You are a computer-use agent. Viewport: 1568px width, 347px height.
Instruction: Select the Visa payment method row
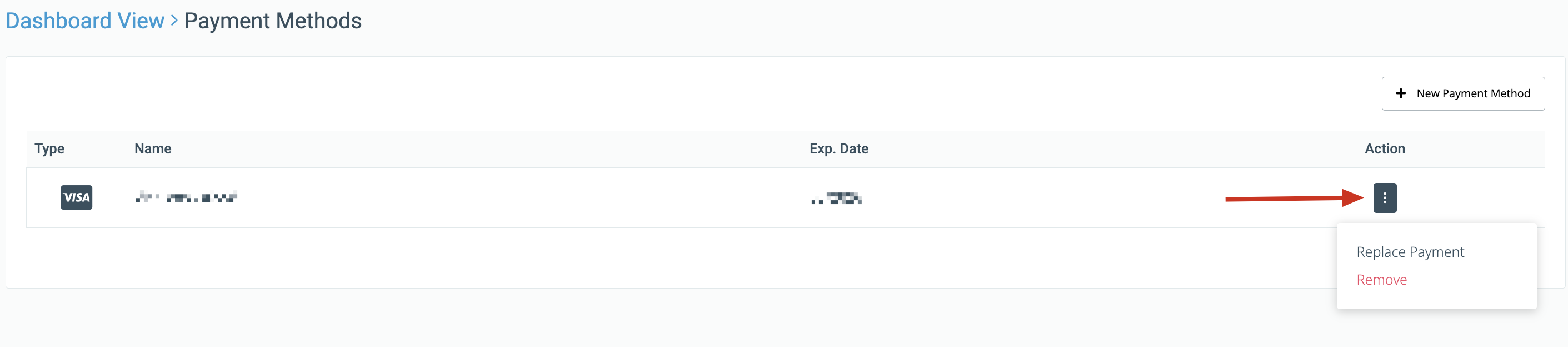(487, 198)
